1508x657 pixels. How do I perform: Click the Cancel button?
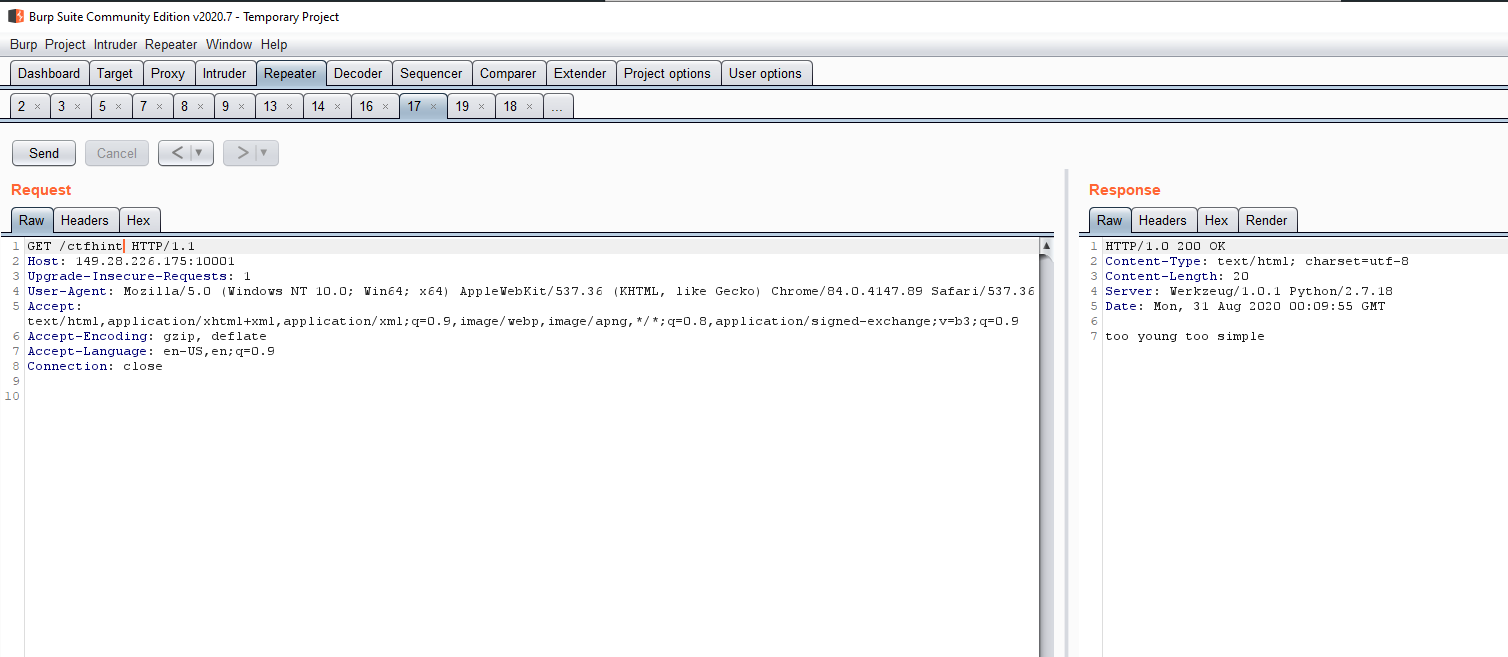(x=117, y=153)
